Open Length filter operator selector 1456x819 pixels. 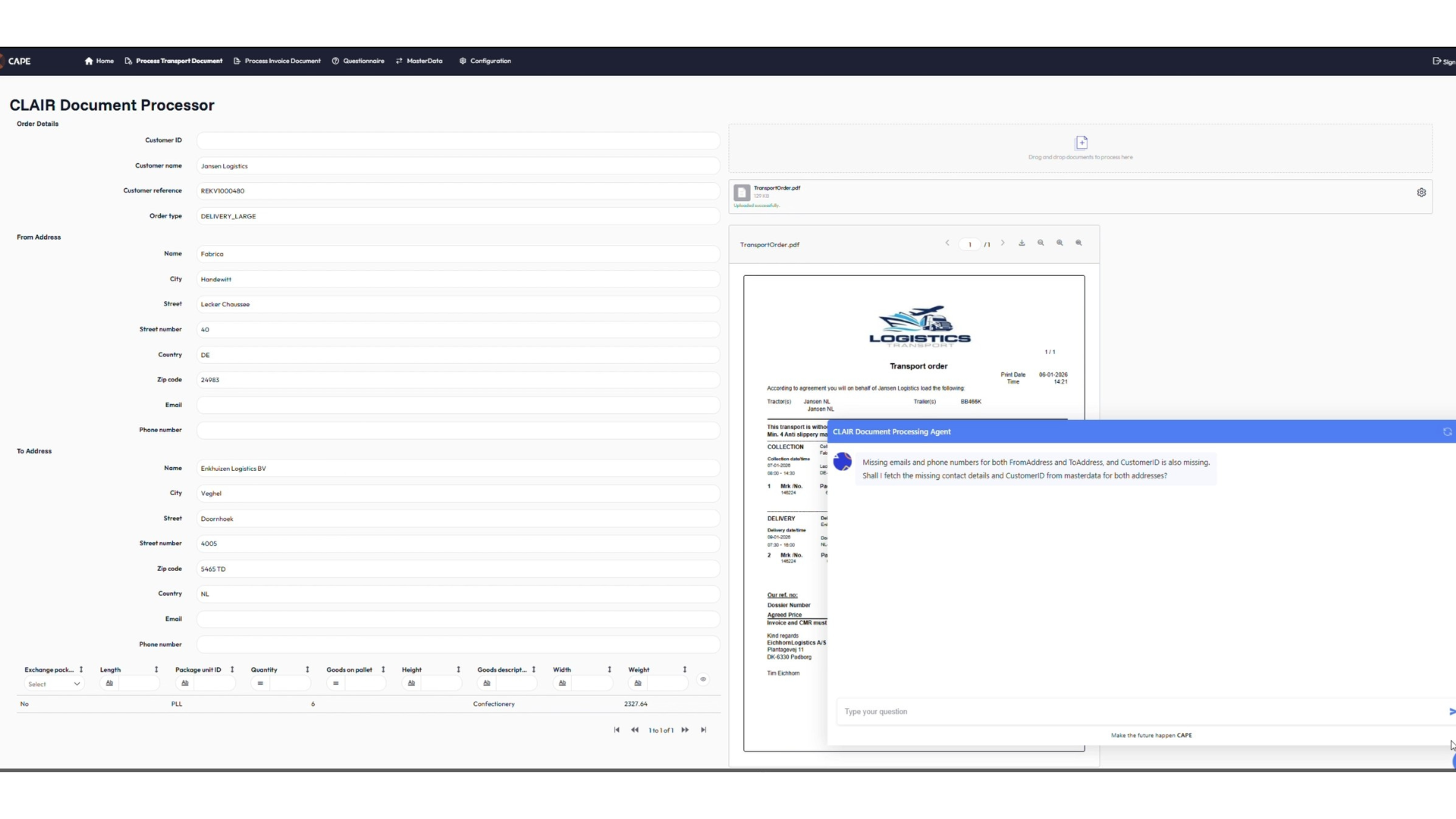click(x=109, y=683)
